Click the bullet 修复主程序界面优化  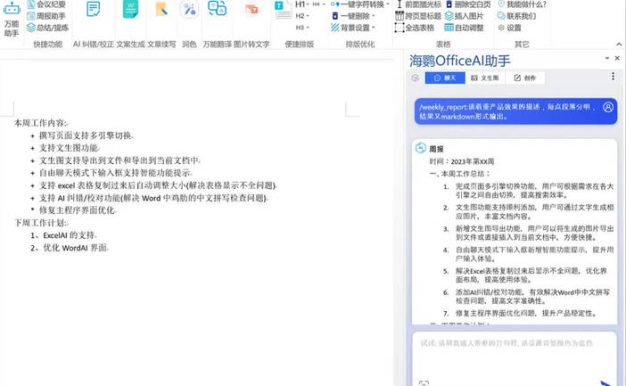point(77,210)
